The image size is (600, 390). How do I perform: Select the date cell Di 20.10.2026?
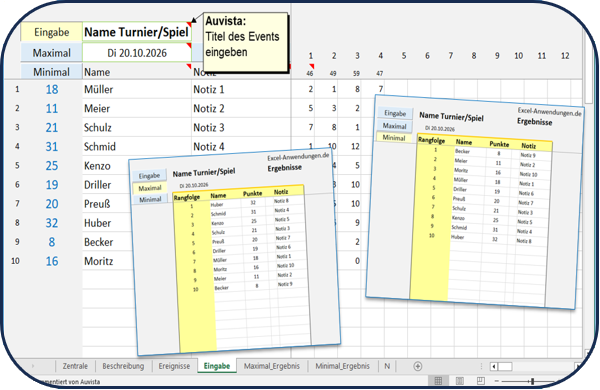click(x=137, y=52)
